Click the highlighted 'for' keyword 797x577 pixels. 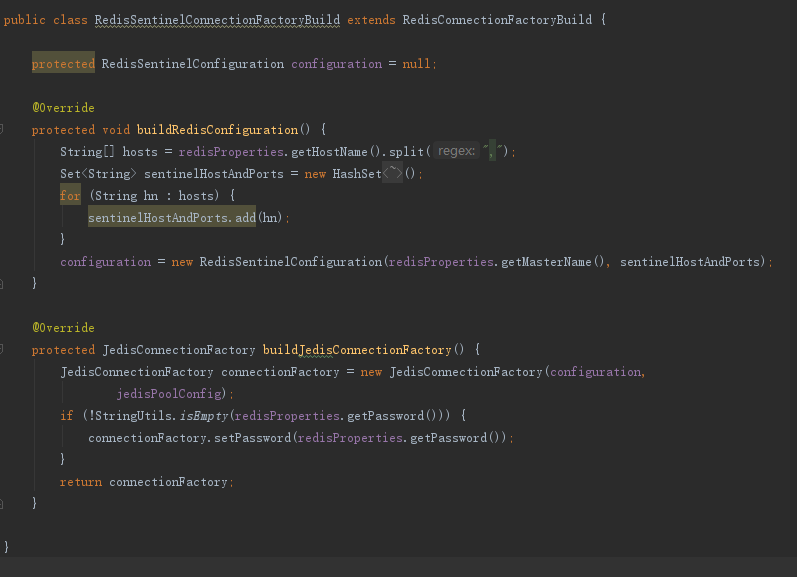[x=70, y=195]
